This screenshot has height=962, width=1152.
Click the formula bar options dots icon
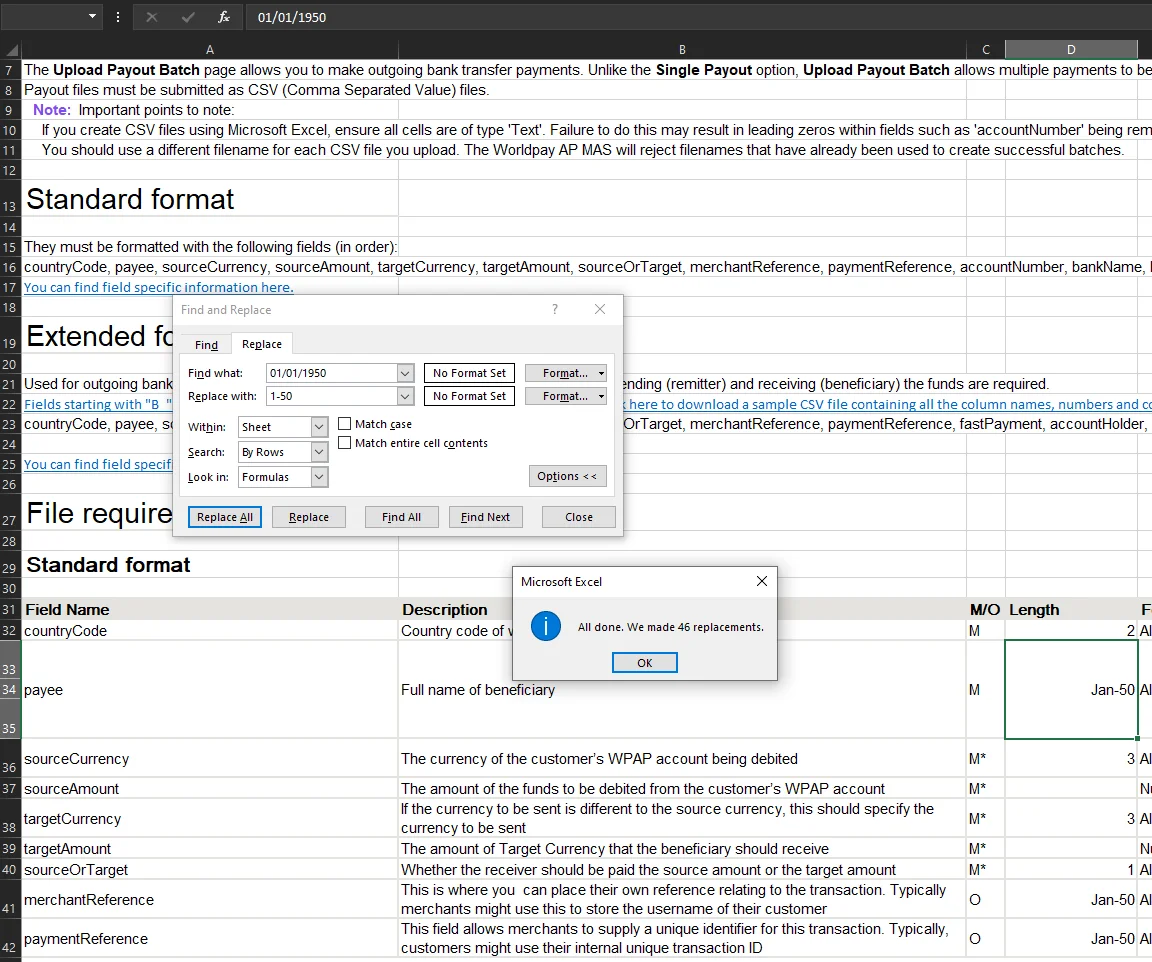pyautogui.click(x=118, y=17)
